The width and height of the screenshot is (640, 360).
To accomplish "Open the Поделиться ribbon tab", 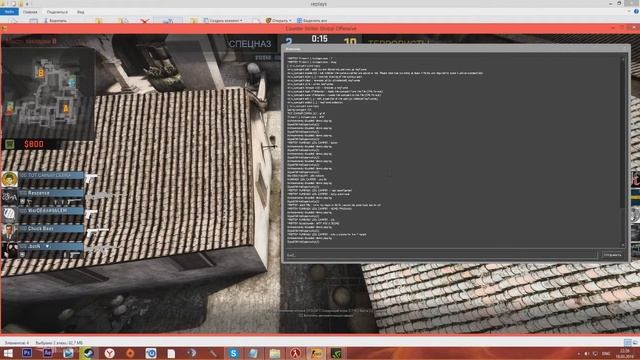I will click(57, 12).
